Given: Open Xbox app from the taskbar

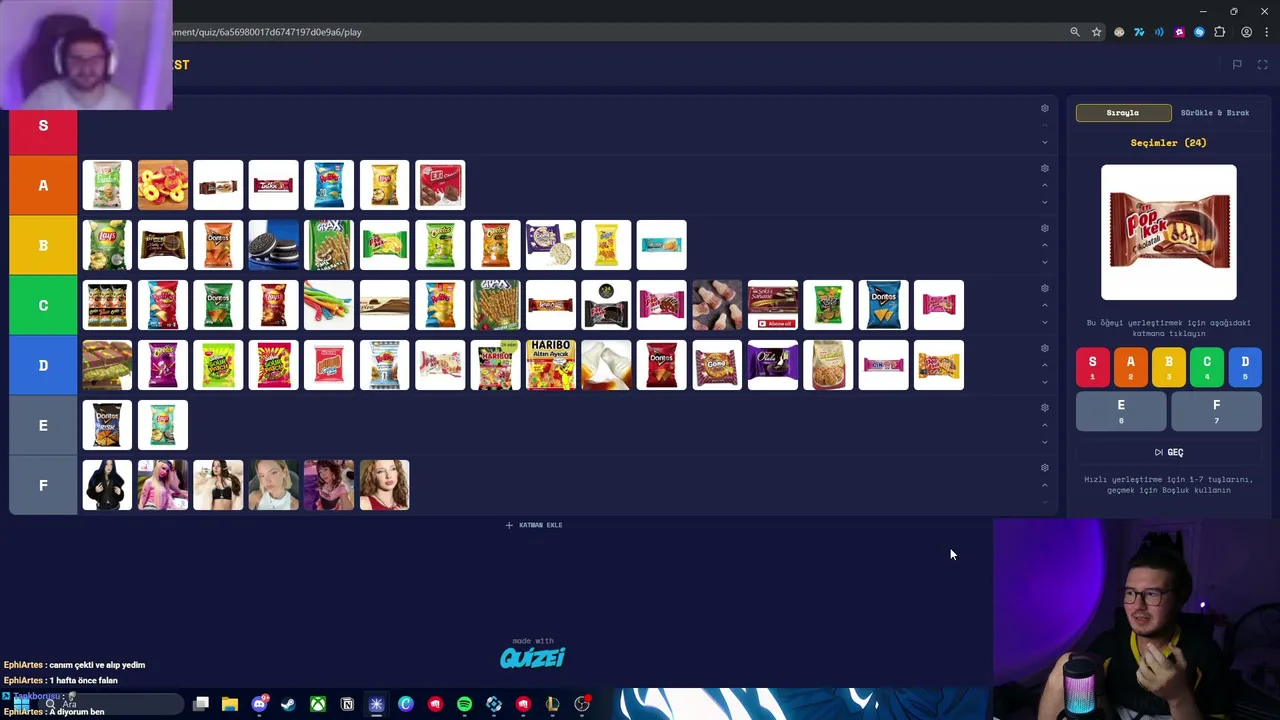Looking at the screenshot, I should (318, 704).
